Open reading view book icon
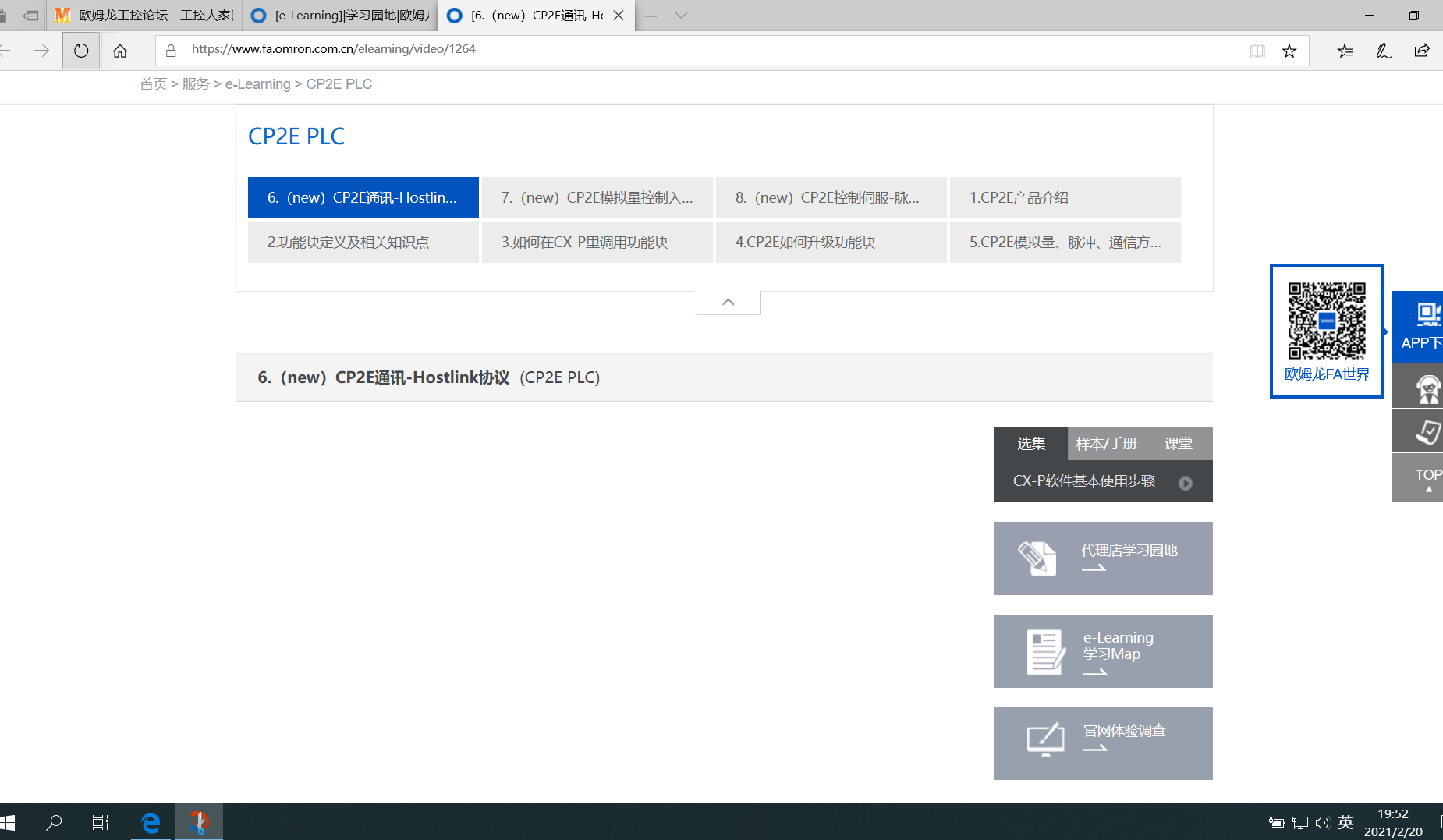Image resolution: width=1443 pixels, height=840 pixels. tap(1257, 51)
